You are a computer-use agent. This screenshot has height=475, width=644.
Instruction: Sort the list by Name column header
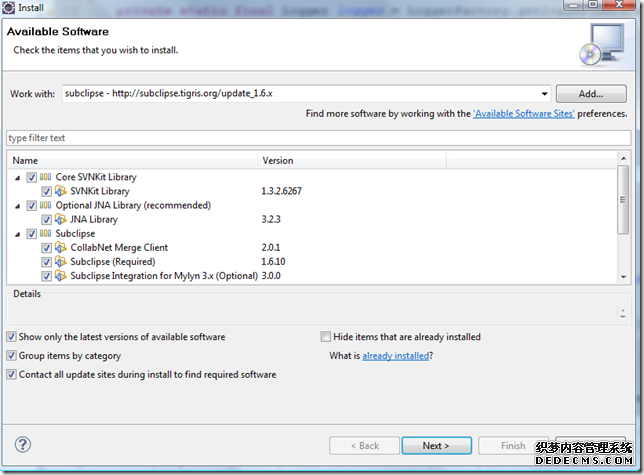[130, 160]
